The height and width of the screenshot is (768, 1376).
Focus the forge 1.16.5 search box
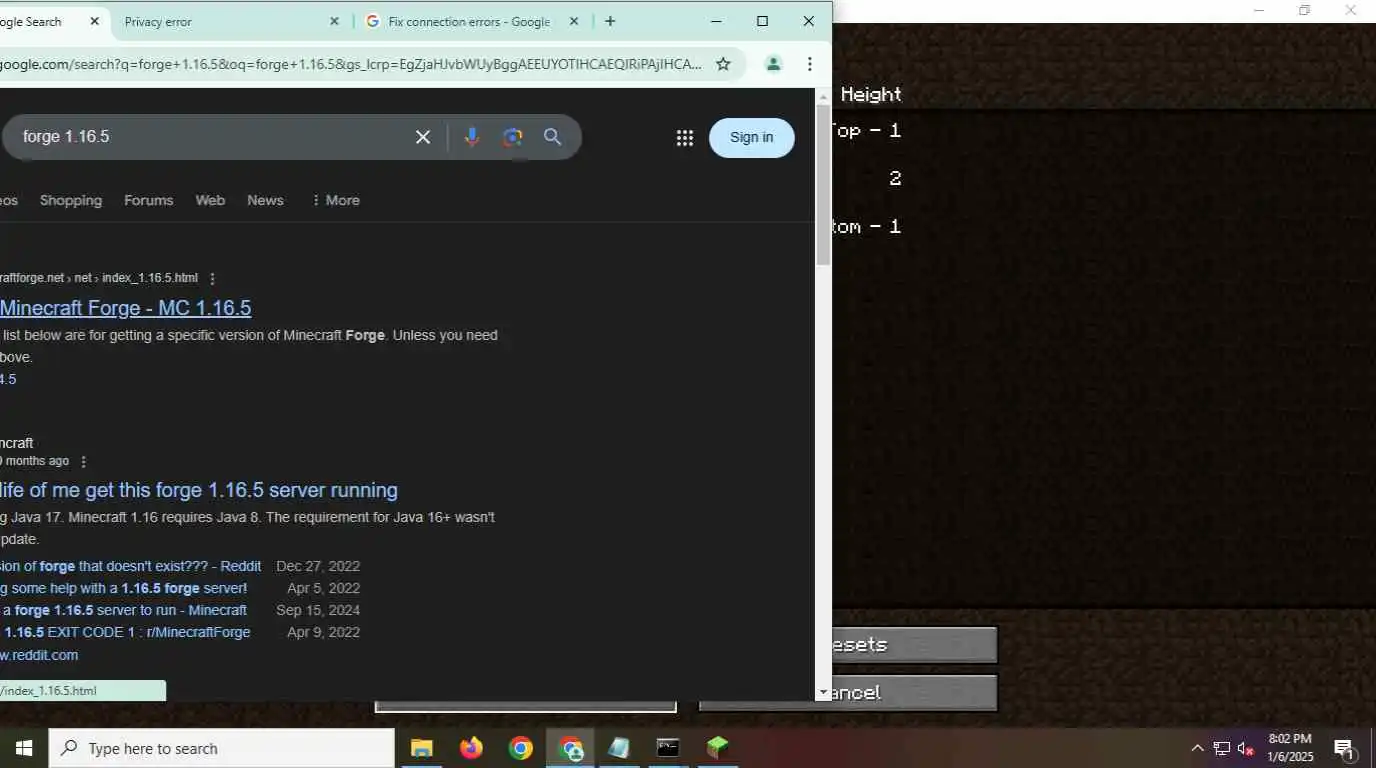click(210, 137)
